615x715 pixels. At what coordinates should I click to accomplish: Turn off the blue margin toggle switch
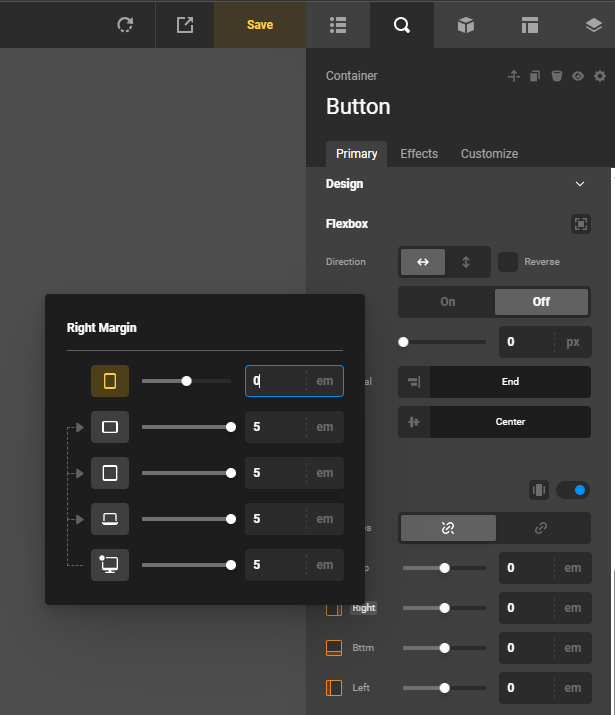(x=573, y=490)
